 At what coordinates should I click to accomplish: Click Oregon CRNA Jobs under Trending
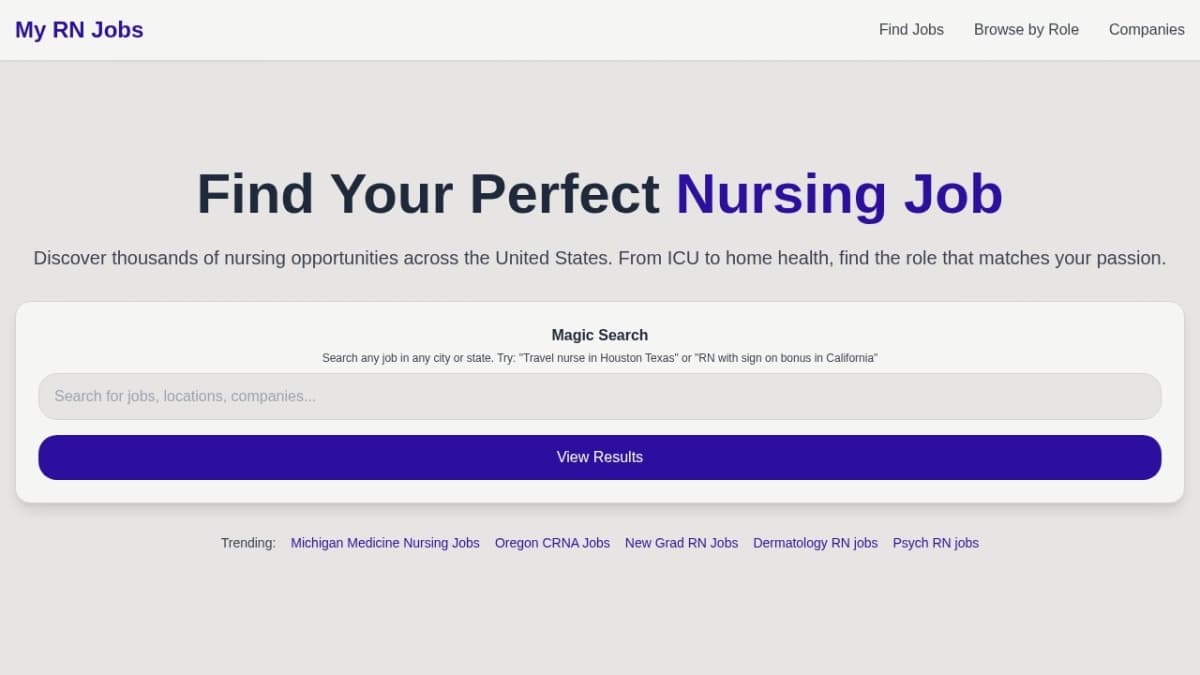click(x=552, y=543)
